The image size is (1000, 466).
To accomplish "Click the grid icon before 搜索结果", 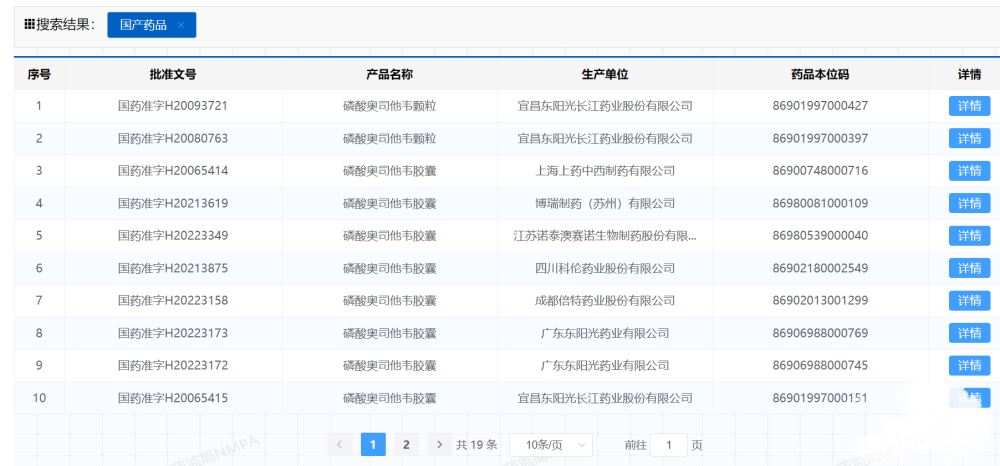I will [29, 25].
